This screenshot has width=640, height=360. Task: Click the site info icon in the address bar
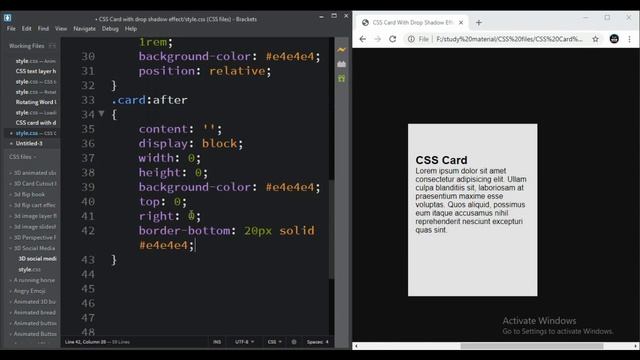(411, 39)
